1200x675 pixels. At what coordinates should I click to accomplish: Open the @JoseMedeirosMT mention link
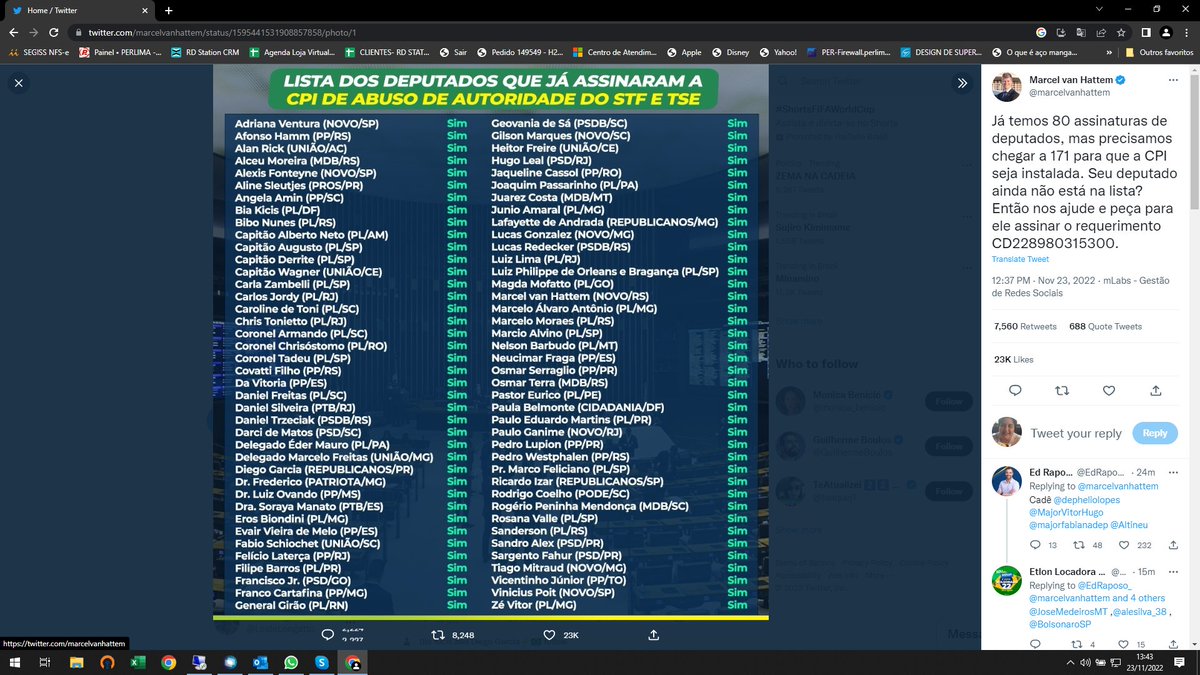1068,611
